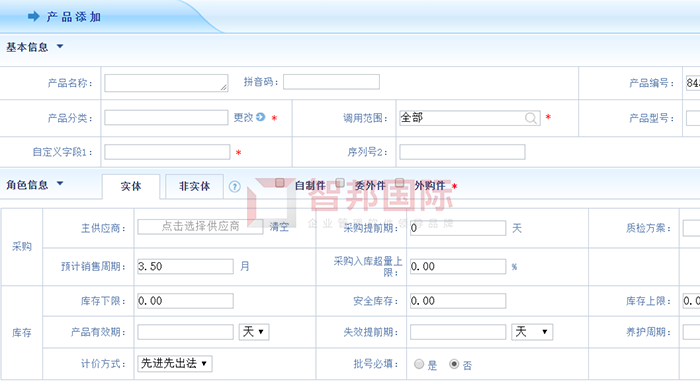Open the 产品有效期 unit dropdown
Viewport: 700px width, 384px height.
point(254,332)
